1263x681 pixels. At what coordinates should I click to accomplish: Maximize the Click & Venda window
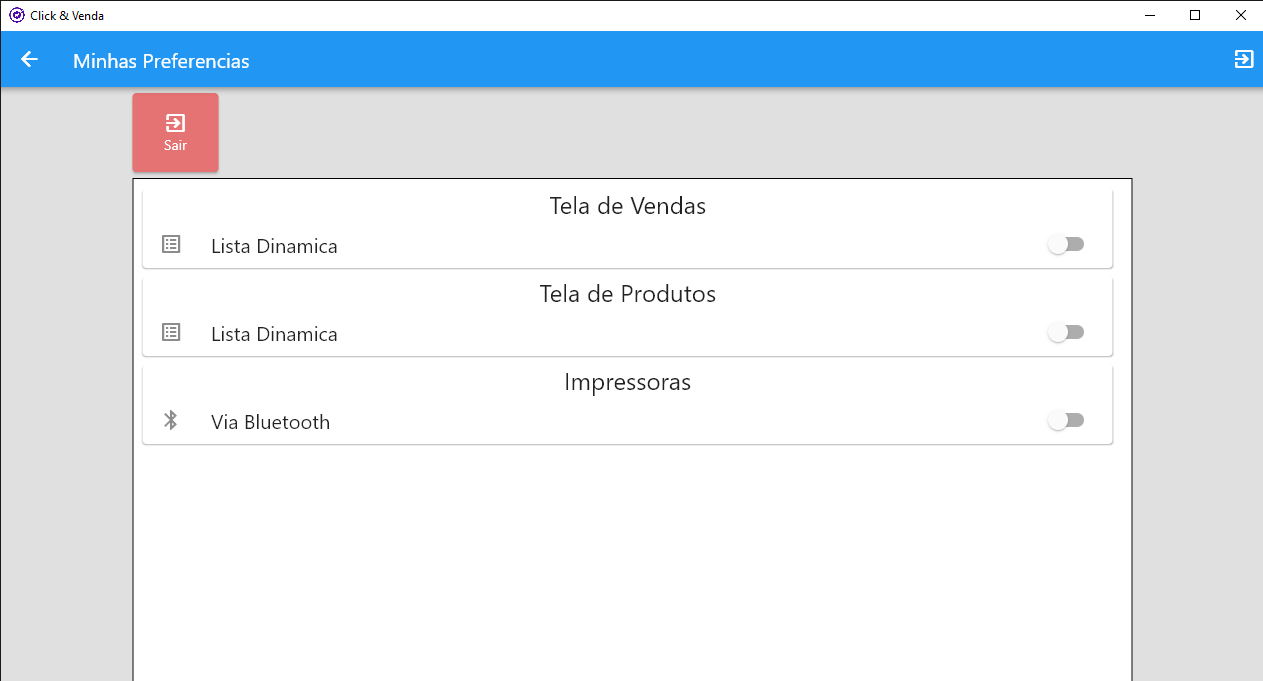(x=1195, y=15)
